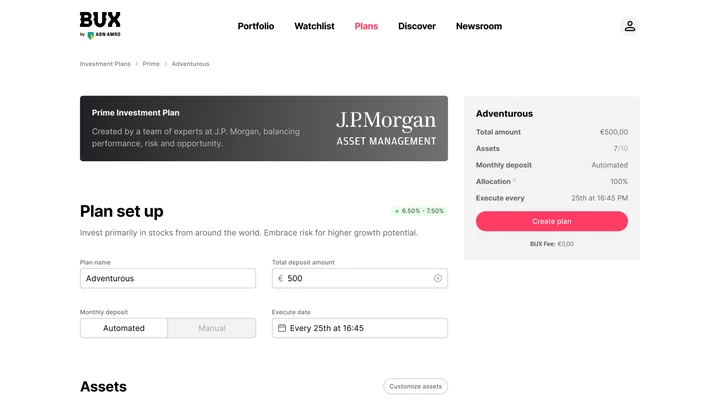Click the Create plan button

coord(551,221)
